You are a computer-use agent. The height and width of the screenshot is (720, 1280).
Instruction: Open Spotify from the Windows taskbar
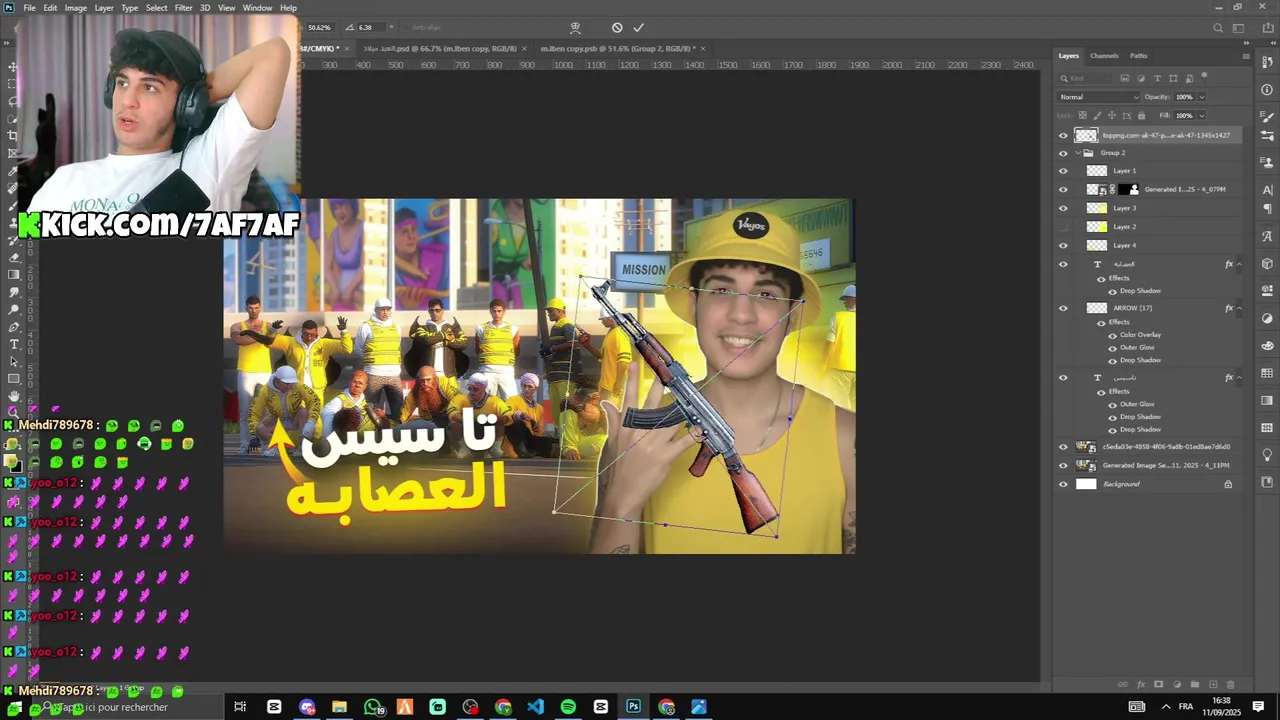[568, 707]
